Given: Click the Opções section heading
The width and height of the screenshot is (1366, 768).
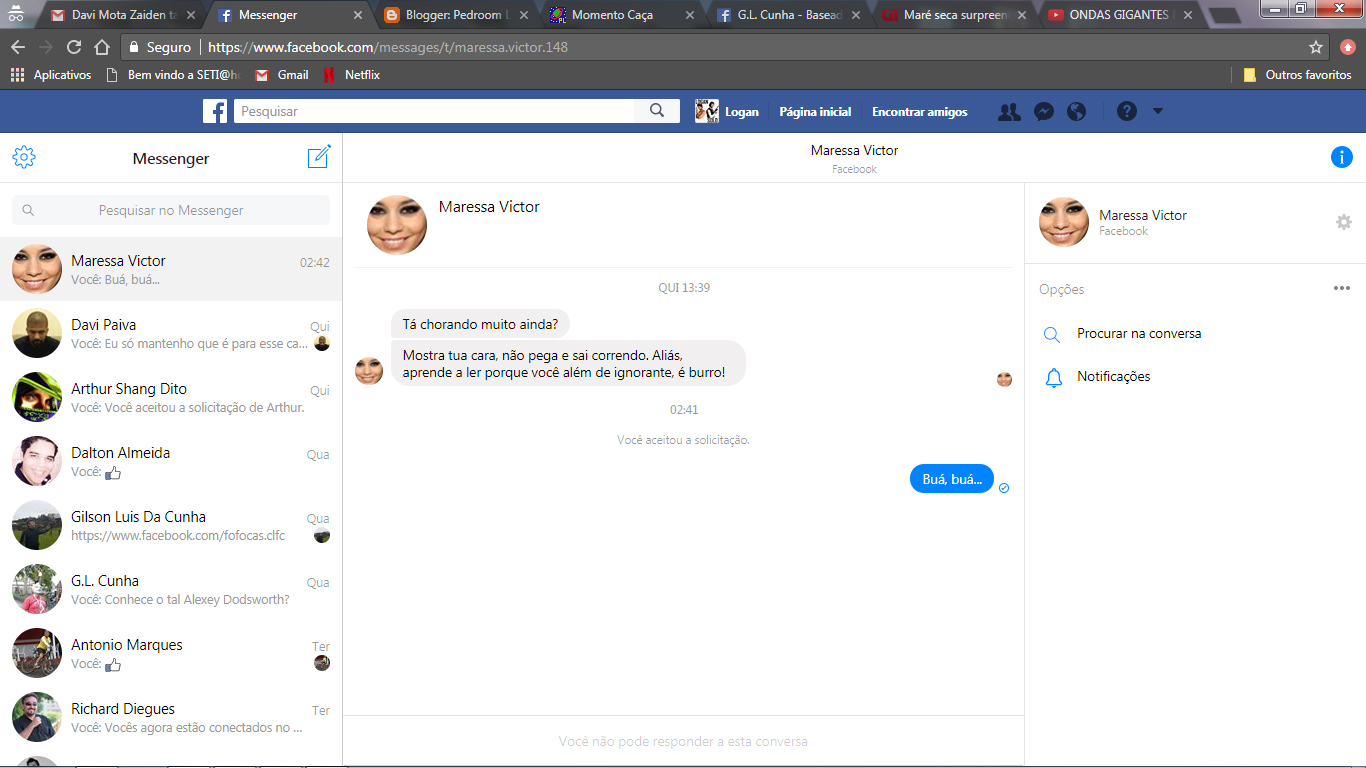Looking at the screenshot, I should (1062, 289).
